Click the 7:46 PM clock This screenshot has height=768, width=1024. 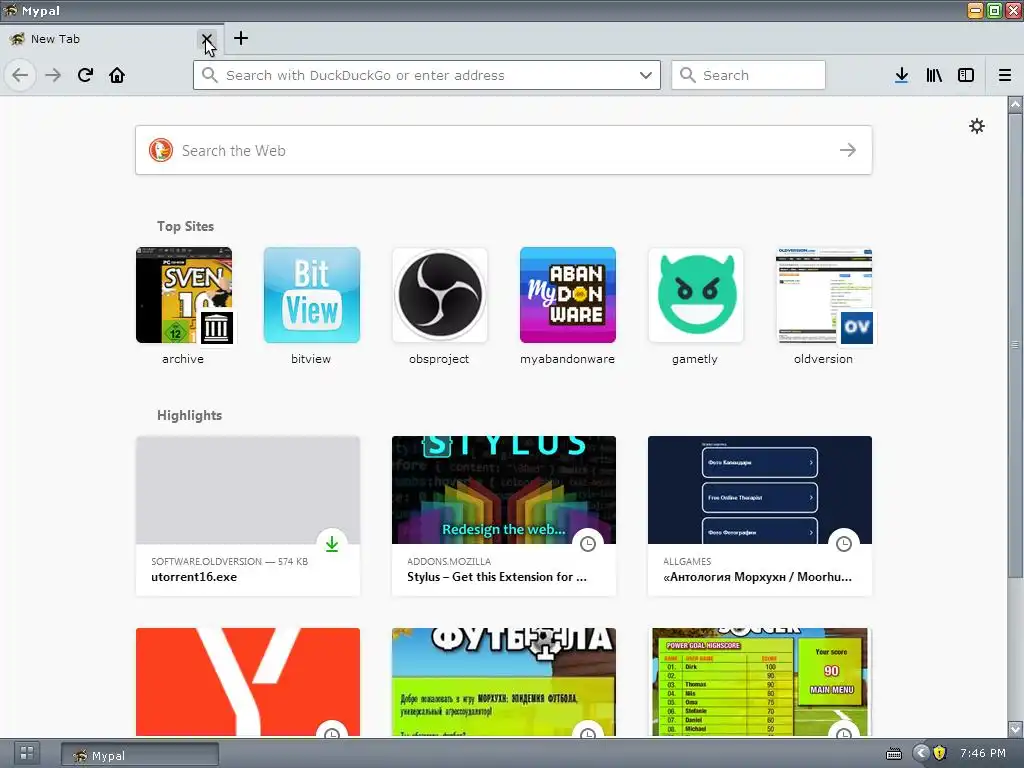982,753
